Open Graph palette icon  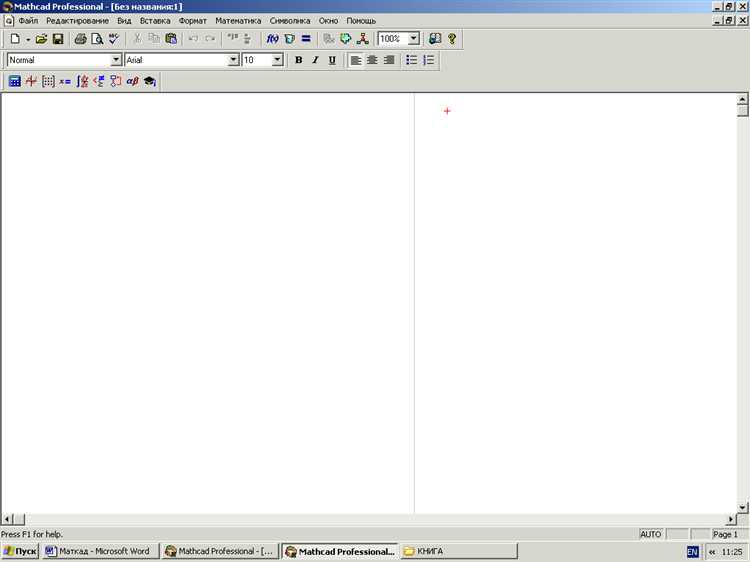tap(32, 81)
